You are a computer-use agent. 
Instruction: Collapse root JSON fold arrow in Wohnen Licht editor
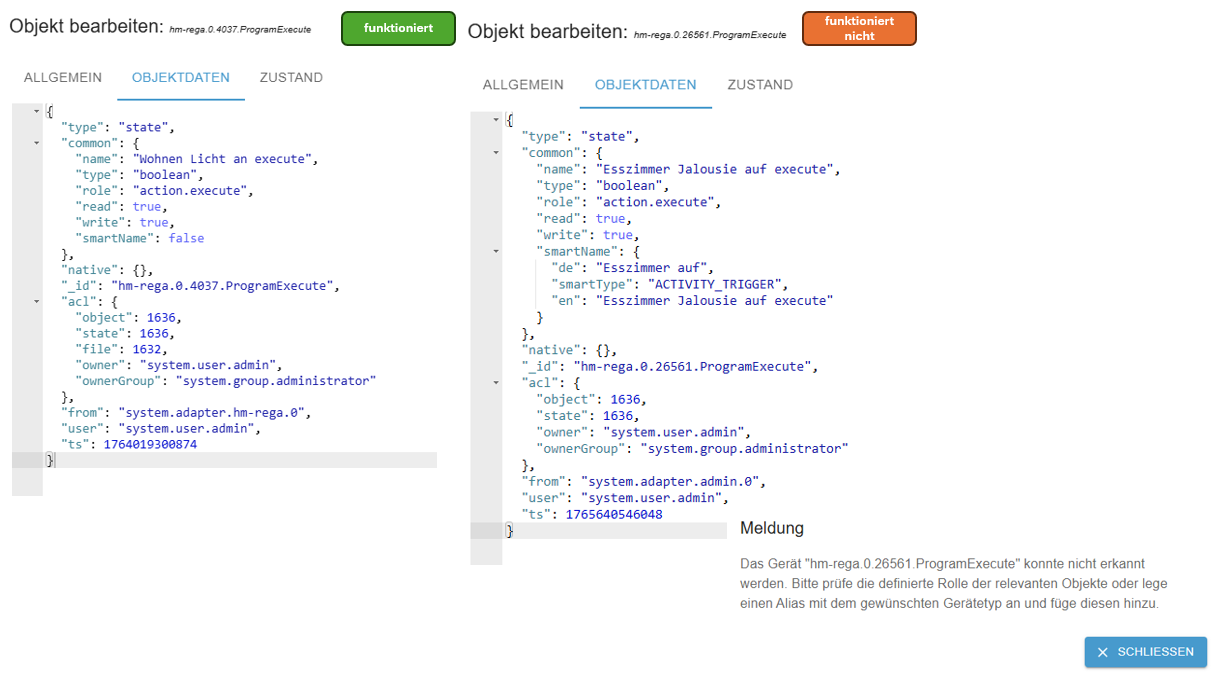pos(37,111)
